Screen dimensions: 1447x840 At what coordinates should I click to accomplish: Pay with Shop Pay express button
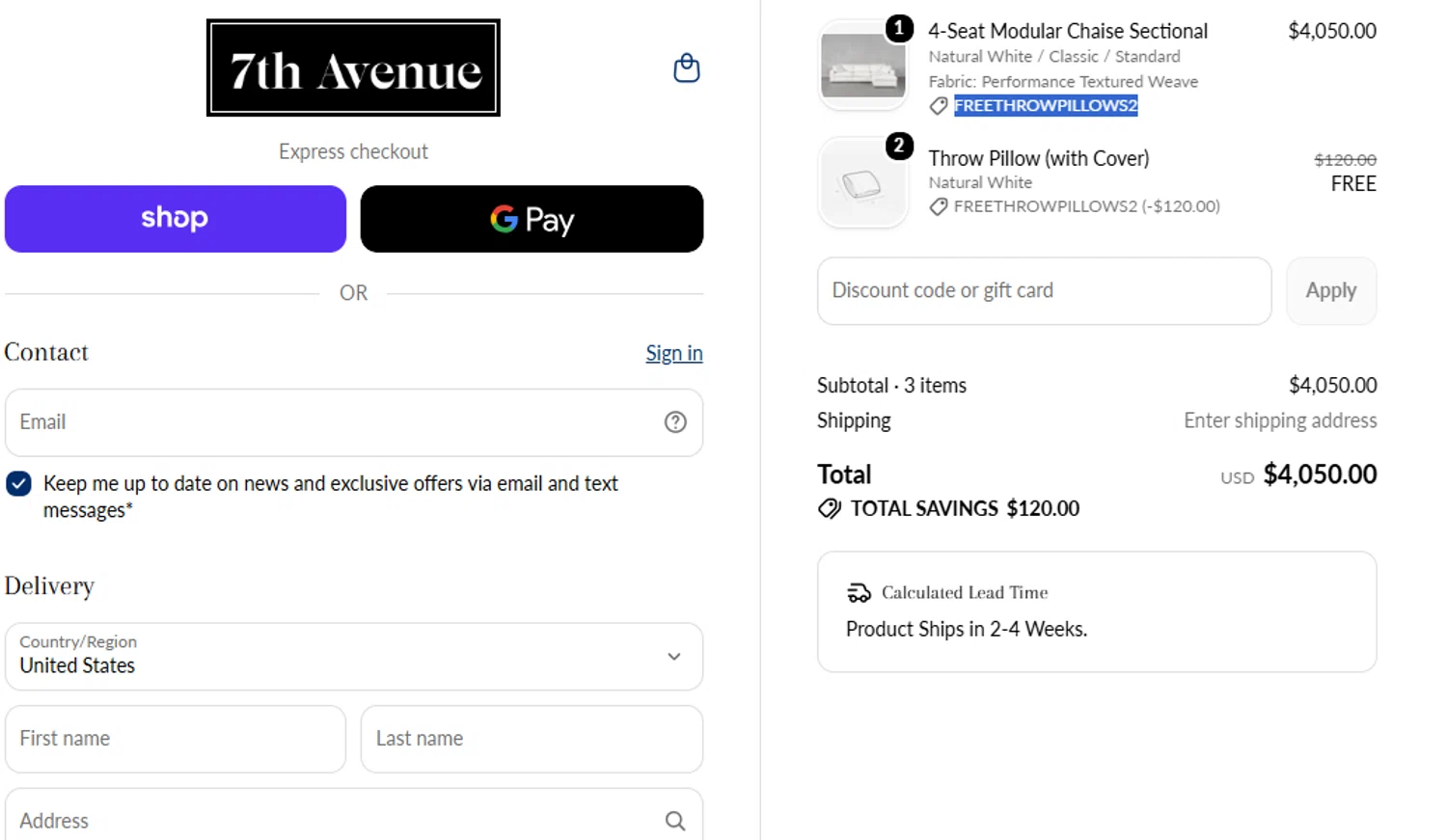(x=176, y=219)
